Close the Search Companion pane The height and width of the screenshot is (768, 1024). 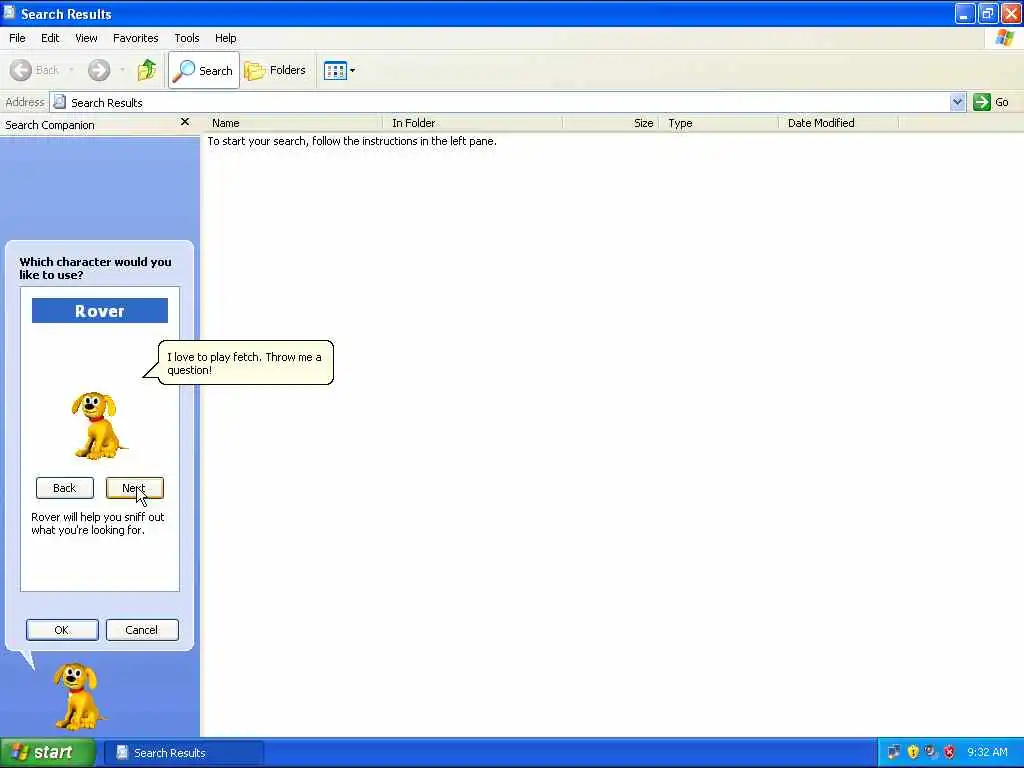point(185,122)
